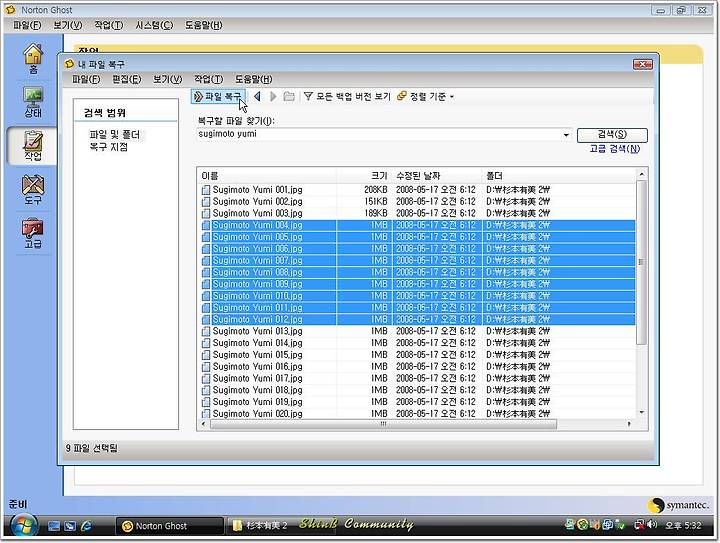Image resolution: width=720 pixels, height=543 pixels.
Task: Open the Home (홈) sidebar icon
Action: point(33,59)
